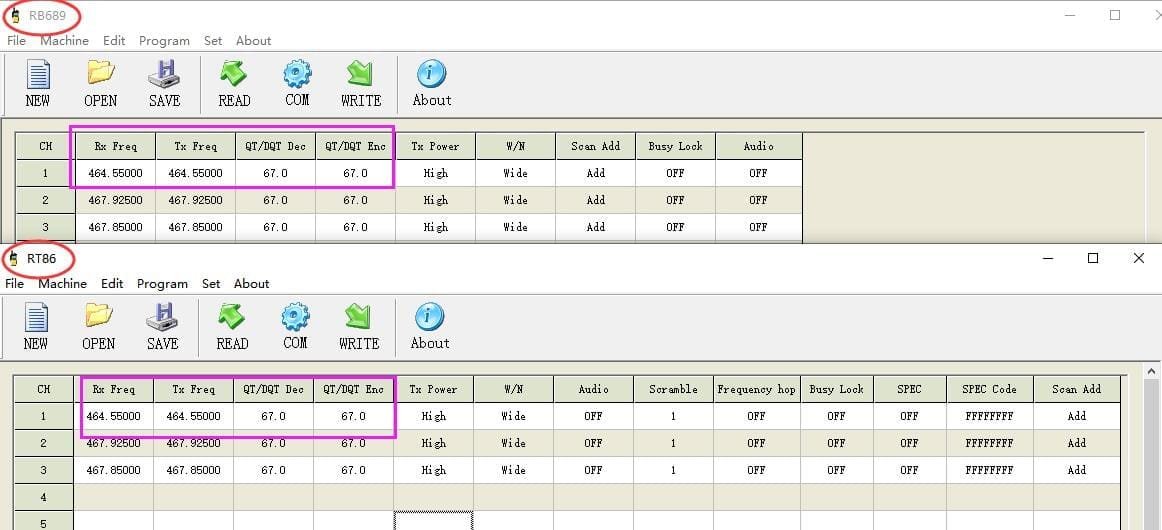This screenshot has width=1162, height=530.
Task: Open Program menu in RT86 window
Action: pos(162,284)
